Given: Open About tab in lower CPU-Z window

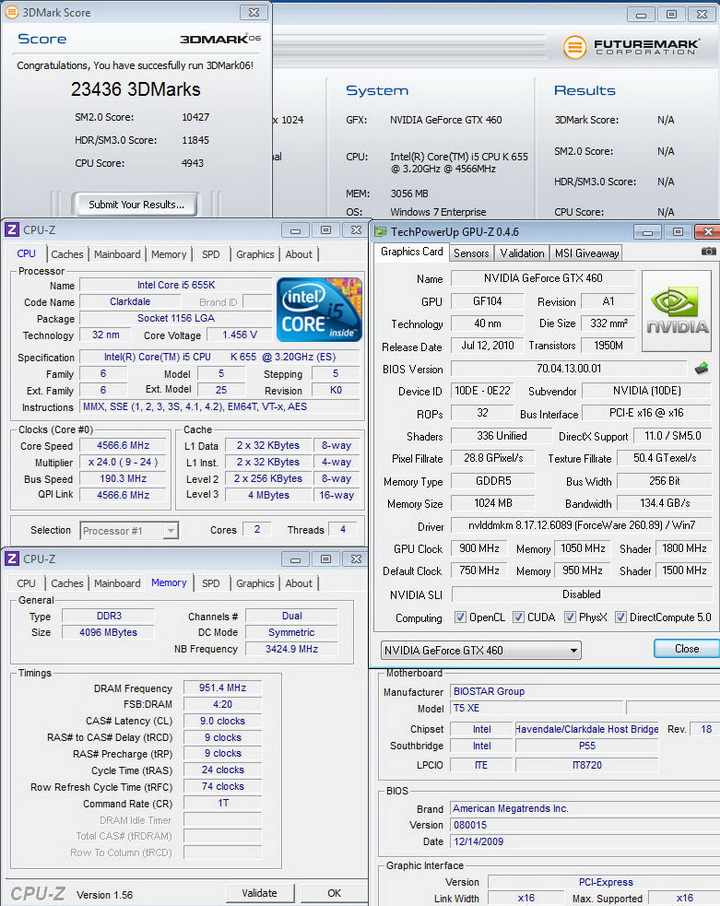Looking at the screenshot, I should click(299, 584).
